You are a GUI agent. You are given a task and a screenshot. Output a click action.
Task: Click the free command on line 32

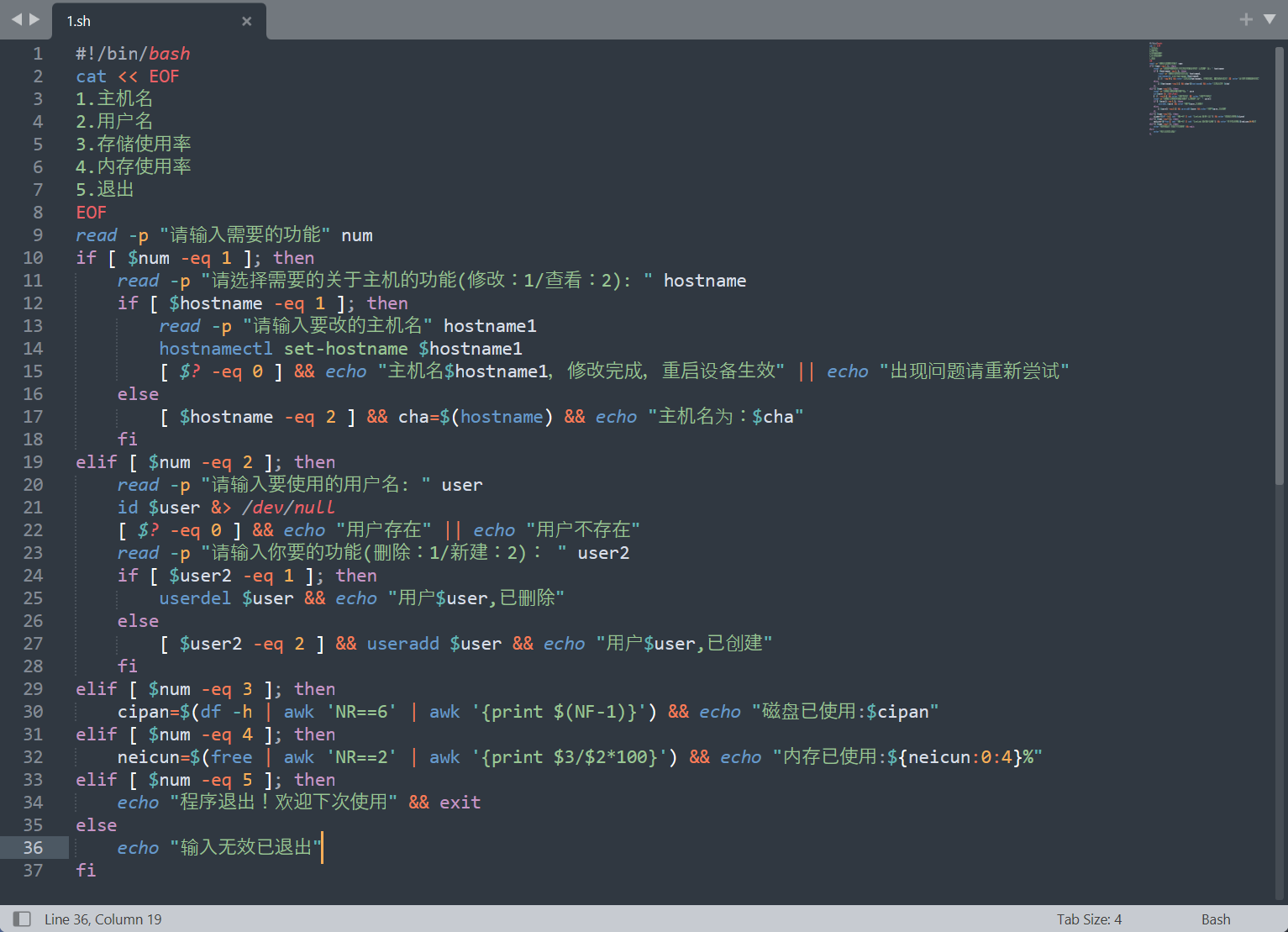232,756
